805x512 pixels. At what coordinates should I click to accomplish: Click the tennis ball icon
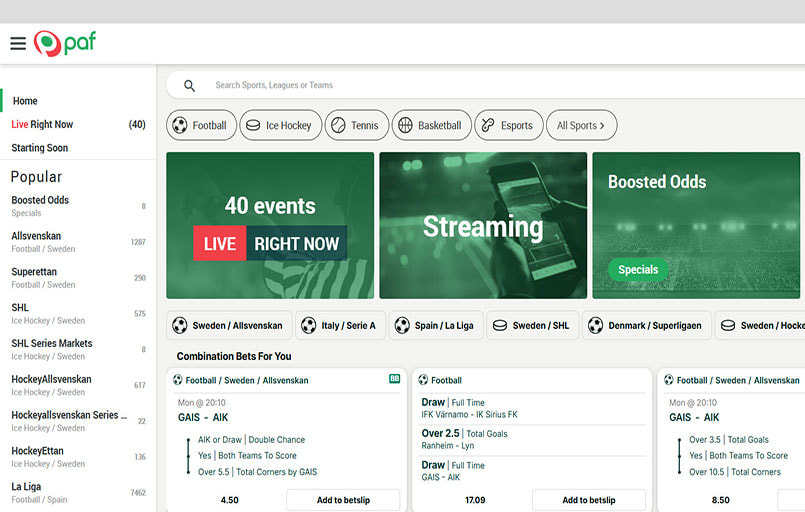[x=338, y=125]
